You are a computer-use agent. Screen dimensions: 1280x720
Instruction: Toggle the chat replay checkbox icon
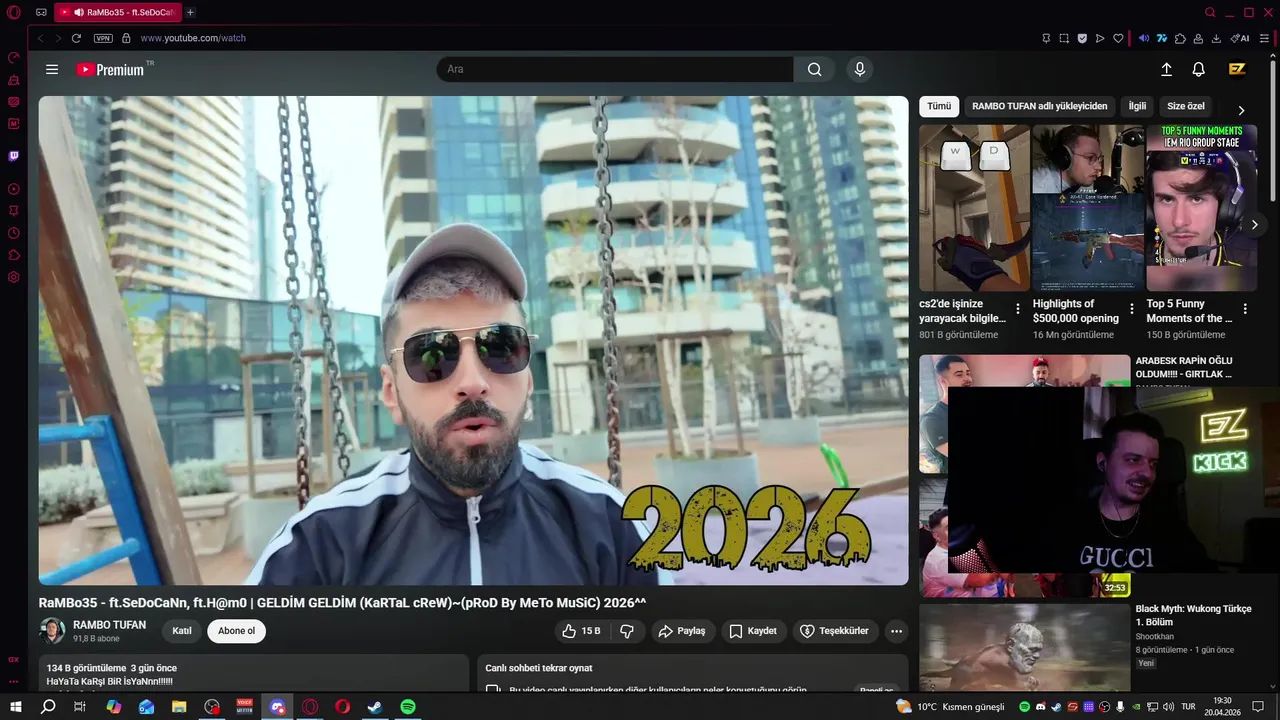click(x=493, y=689)
